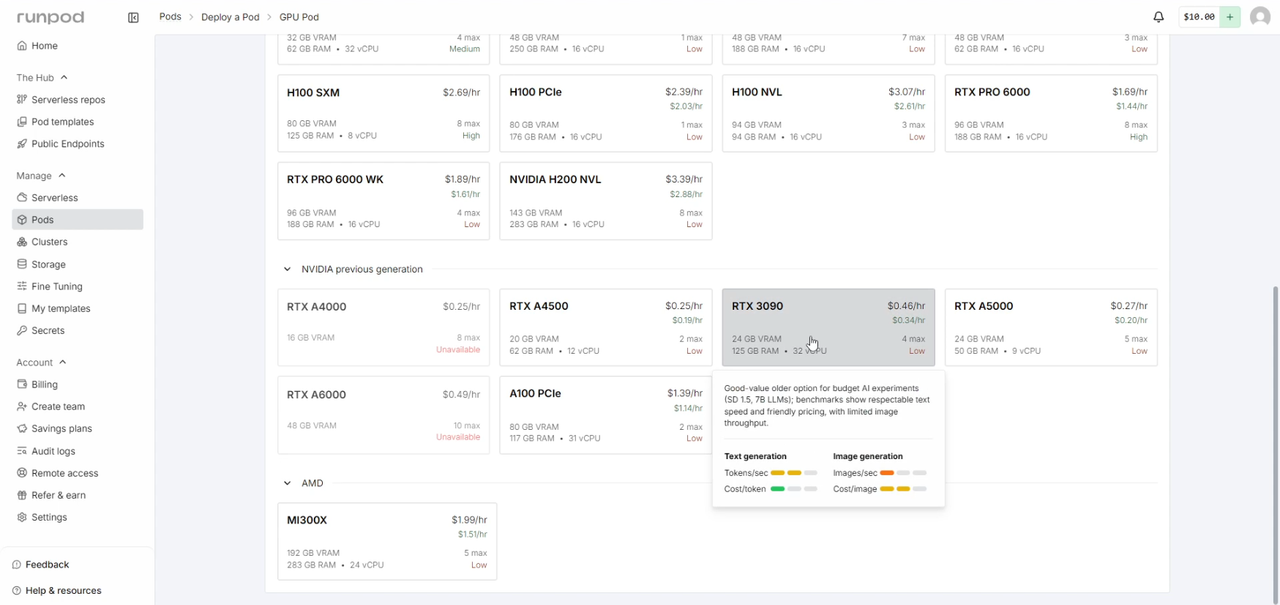Viewport: 1280px width, 605px height.
Task: Select the RTX PRO 6000 card at $1.69/hr
Action: point(1051,113)
